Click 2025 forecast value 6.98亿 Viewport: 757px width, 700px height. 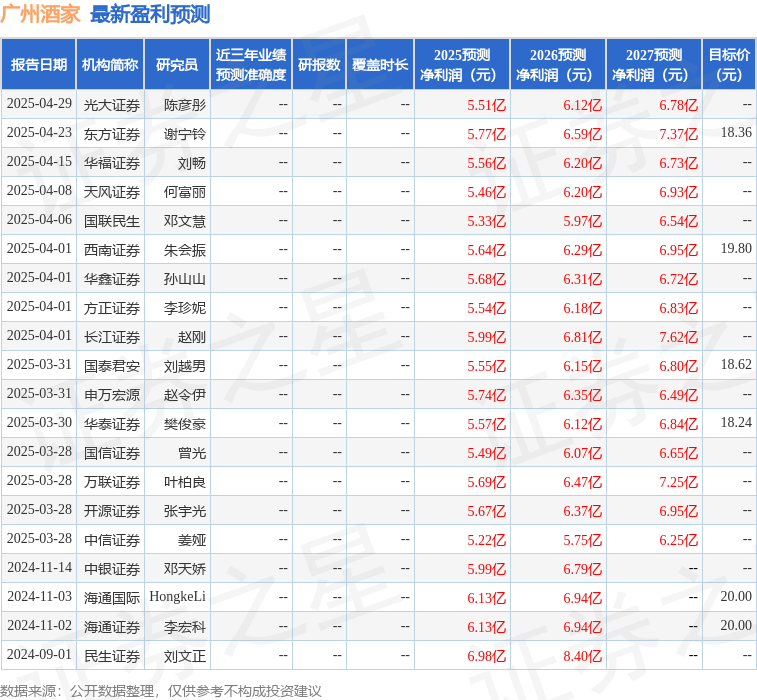click(x=486, y=656)
